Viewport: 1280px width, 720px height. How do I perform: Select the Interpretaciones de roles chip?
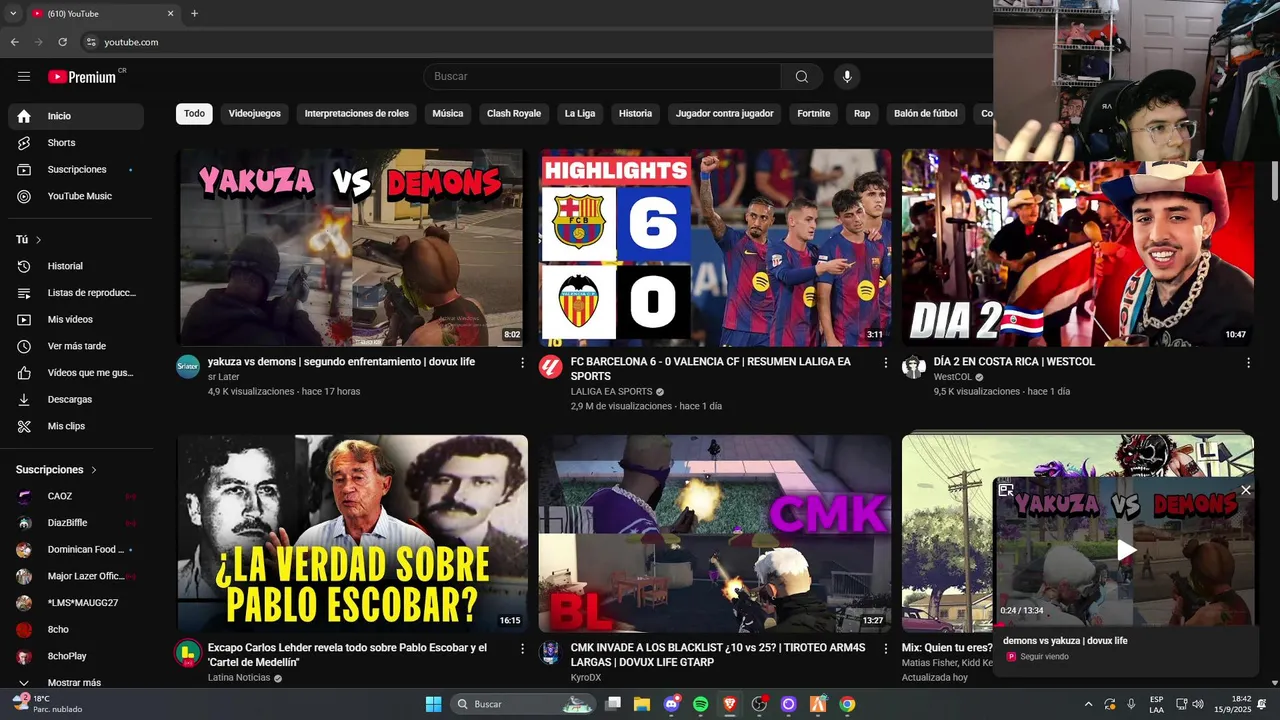(x=357, y=114)
